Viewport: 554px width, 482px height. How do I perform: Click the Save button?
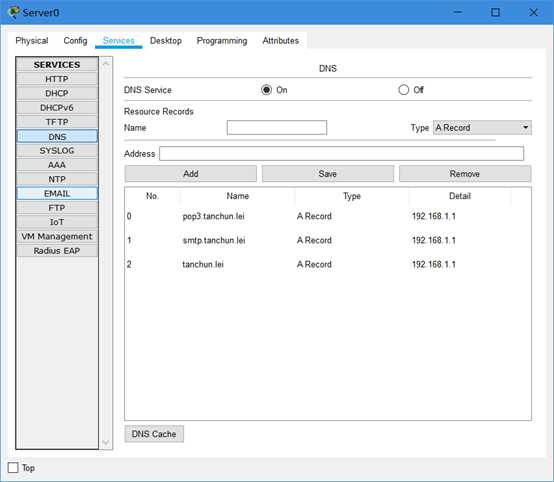(328, 174)
